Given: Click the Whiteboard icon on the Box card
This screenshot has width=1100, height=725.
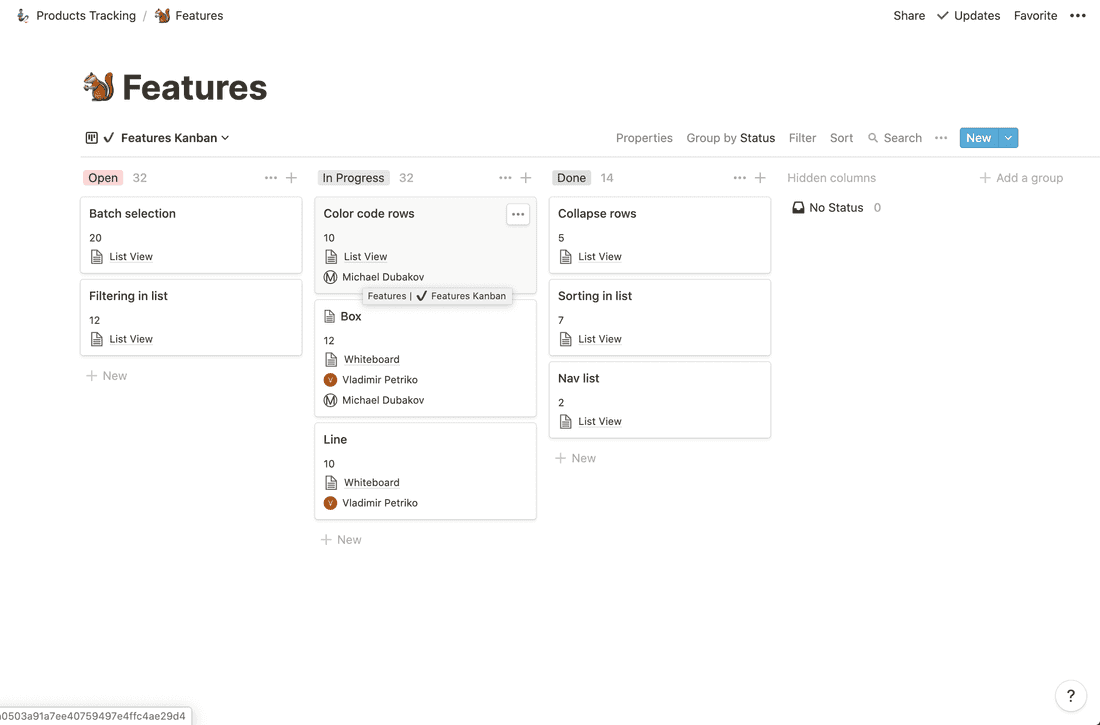Looking at the screenshot, I should (330, 359).
